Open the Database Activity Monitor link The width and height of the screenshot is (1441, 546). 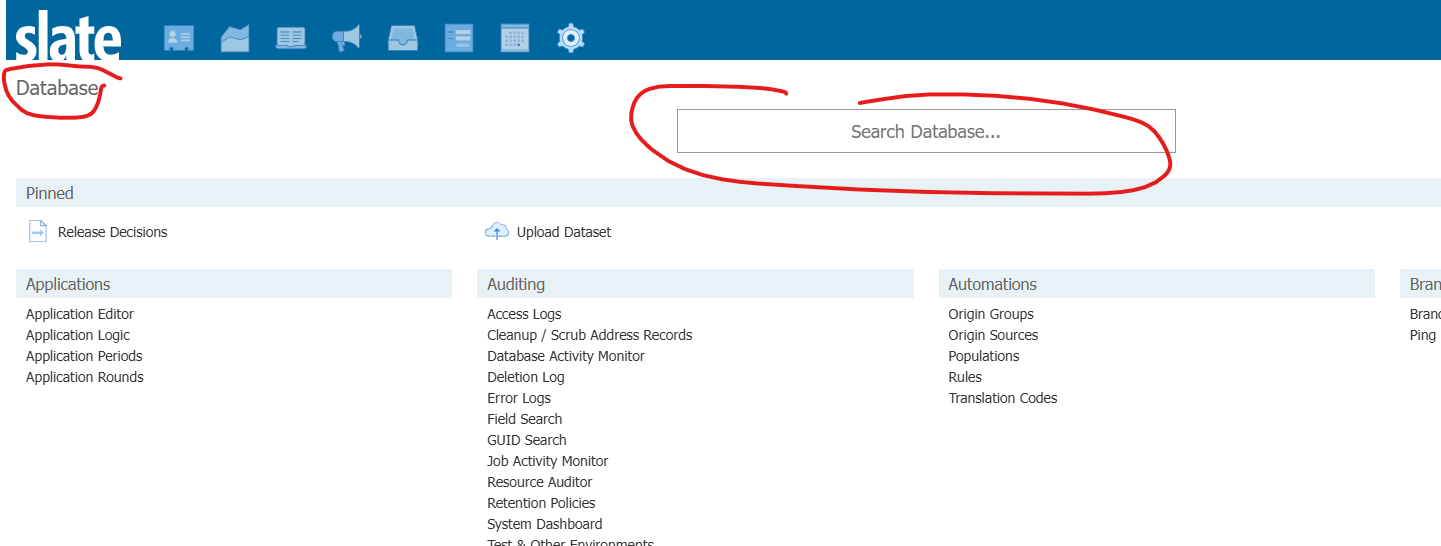[566, 356]
